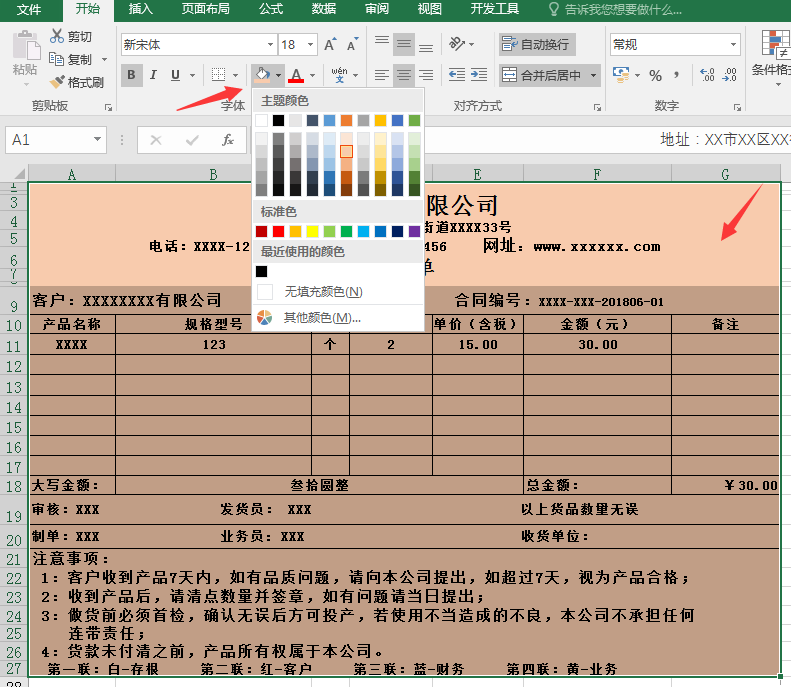The height and width of the screenshot is (687, 791).
Task: Click the Paste (粘贴) clipboard icon
Action: [x=26, y=46]
